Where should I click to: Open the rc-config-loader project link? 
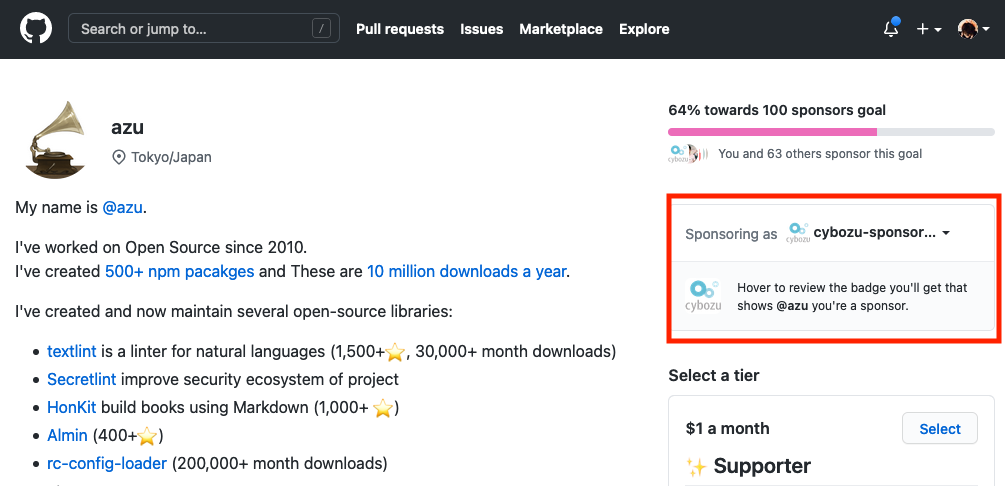pos(107,464)
